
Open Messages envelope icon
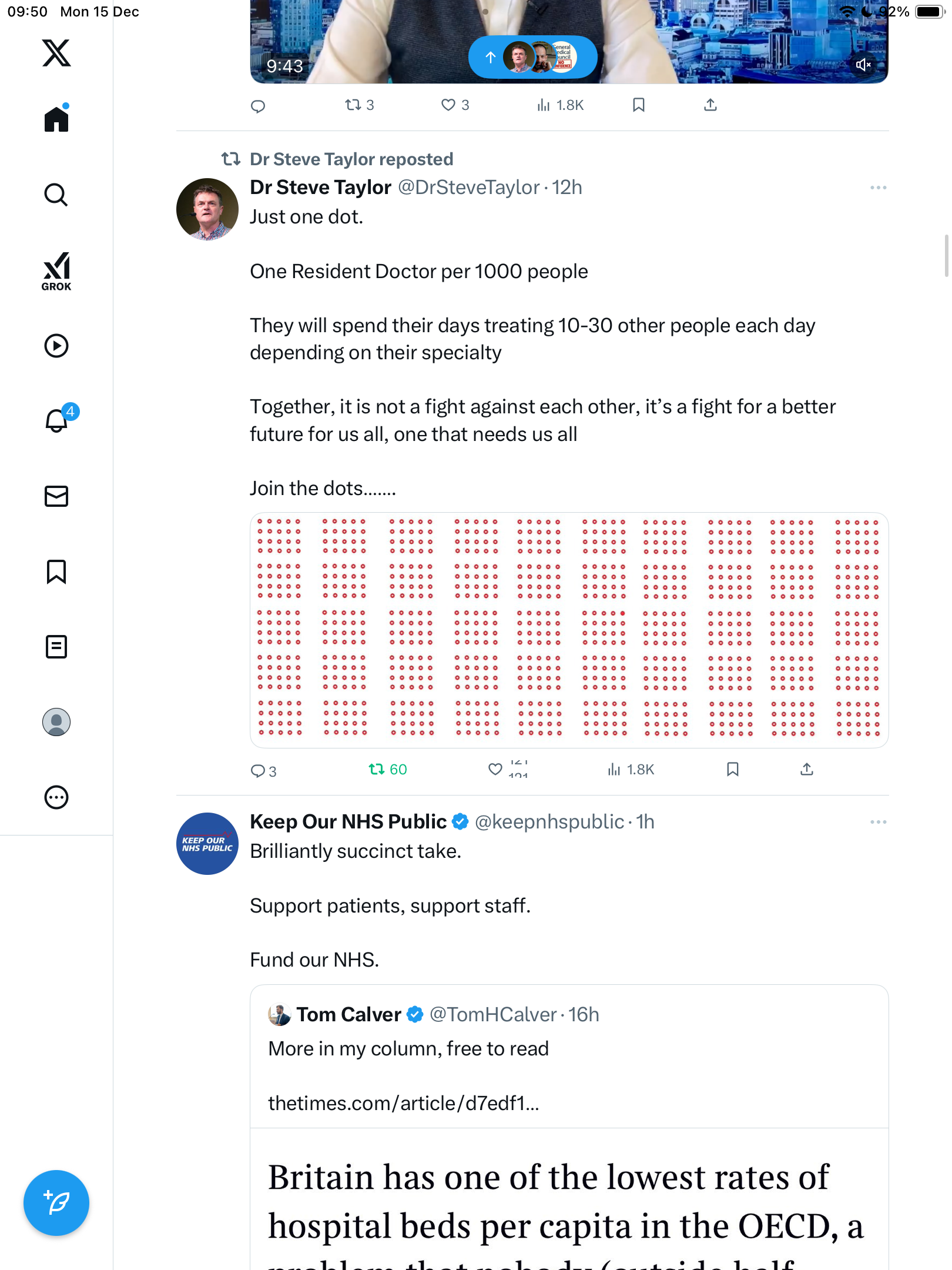(x=56, y=496)
